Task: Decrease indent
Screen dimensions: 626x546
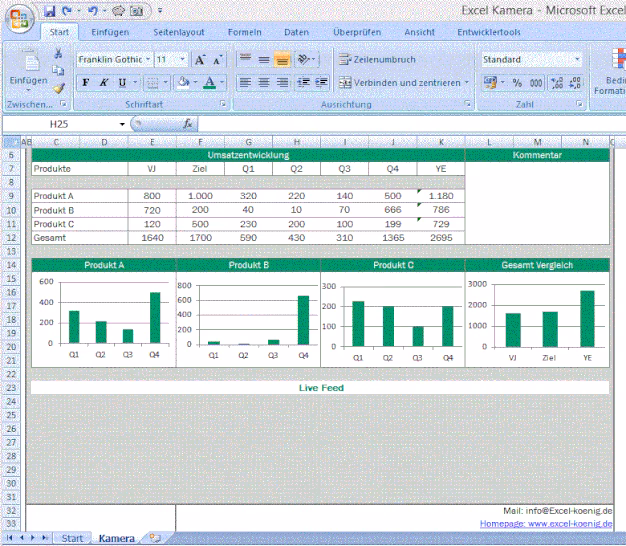Action: click(303, 83)
